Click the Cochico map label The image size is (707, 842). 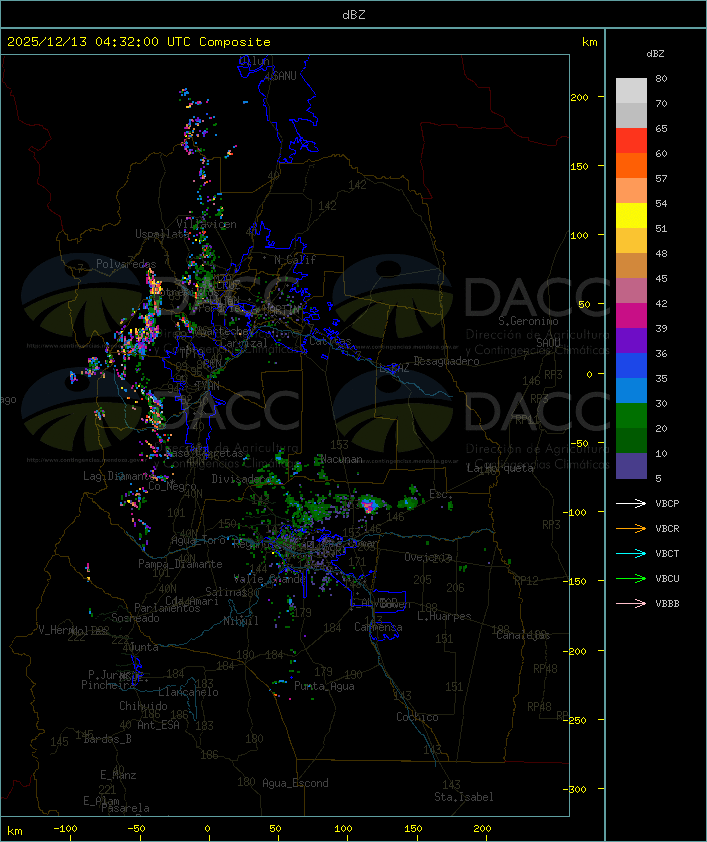click(x=417, y=717)
